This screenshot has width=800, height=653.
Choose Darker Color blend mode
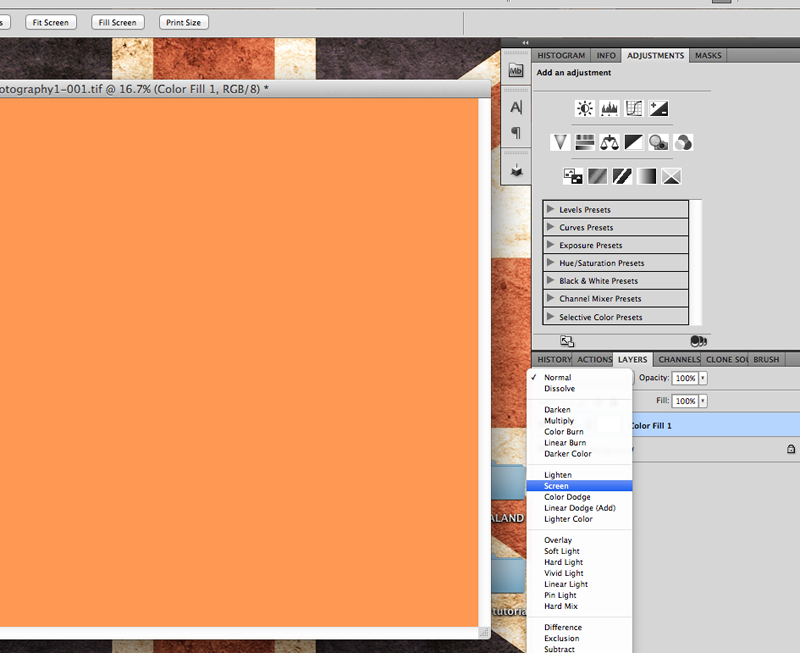pyautogui.click(x=580, y=454)
